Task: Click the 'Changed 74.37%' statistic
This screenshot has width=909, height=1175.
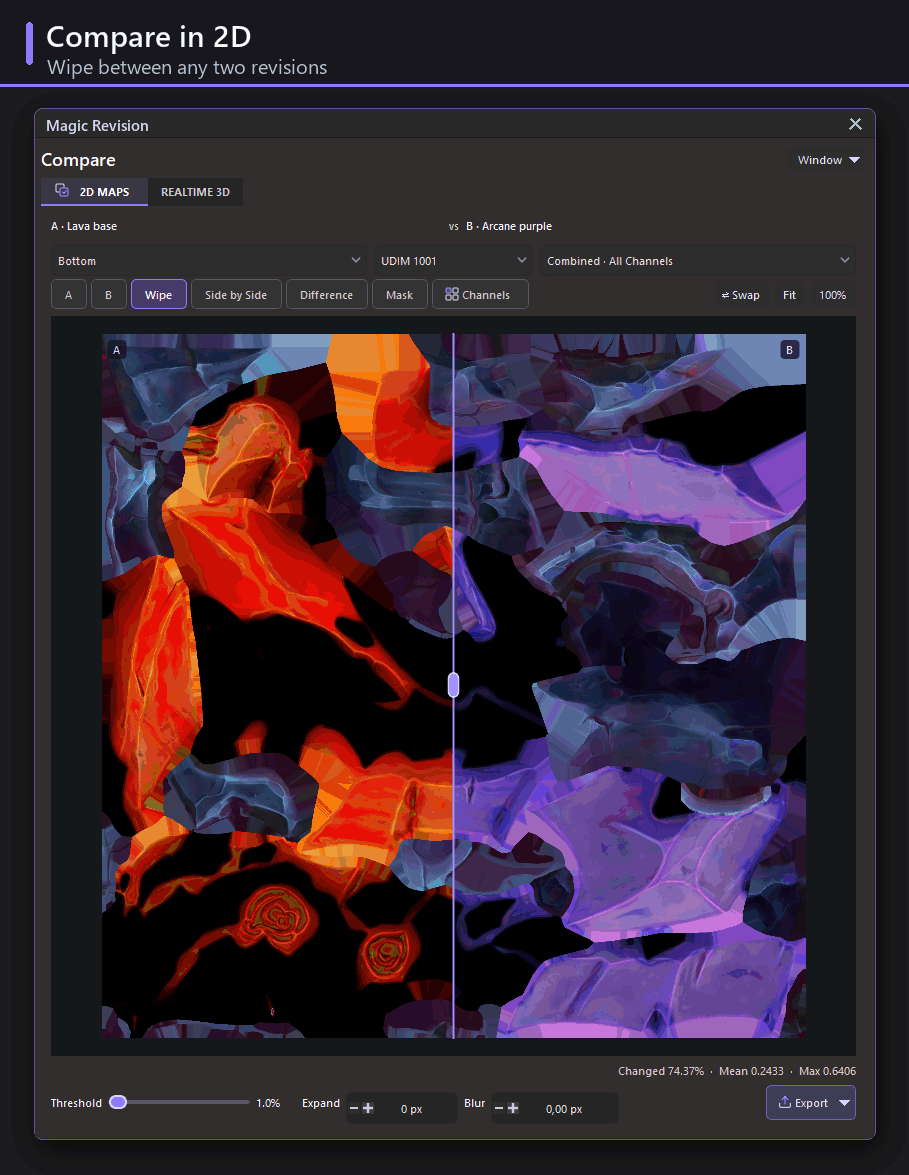Action: (x=661, y=1072)
